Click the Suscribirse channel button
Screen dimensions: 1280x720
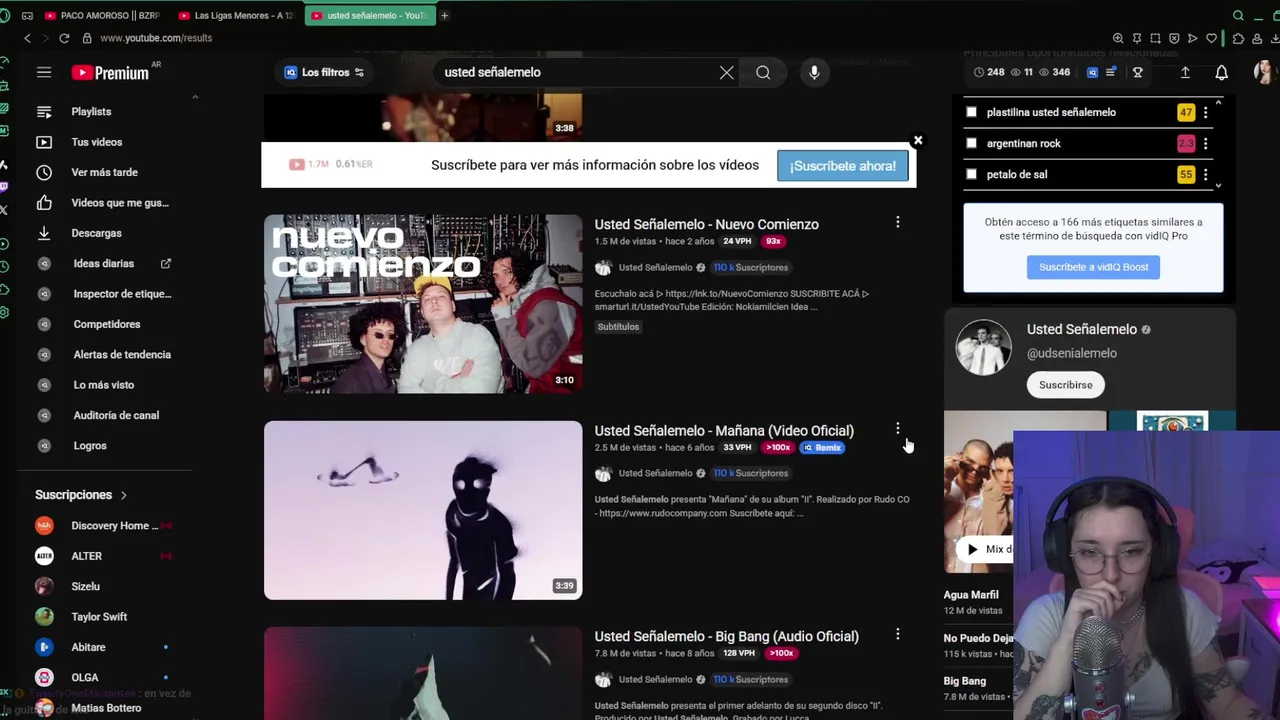[x=1065, y=385]
